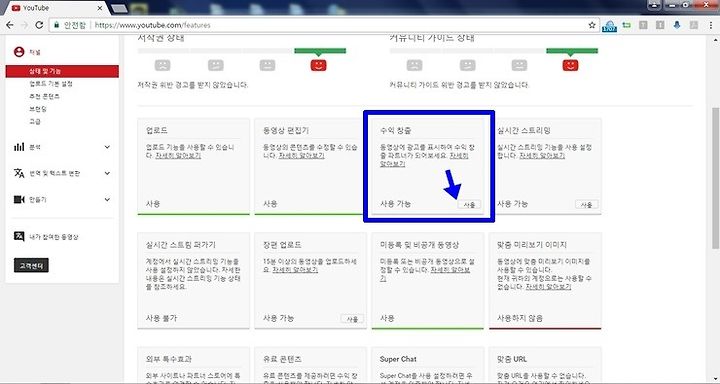This screenshot has width=720, height=384.
Task: Click the 저작권 상태 green progress bar
Action: [320, 51]
